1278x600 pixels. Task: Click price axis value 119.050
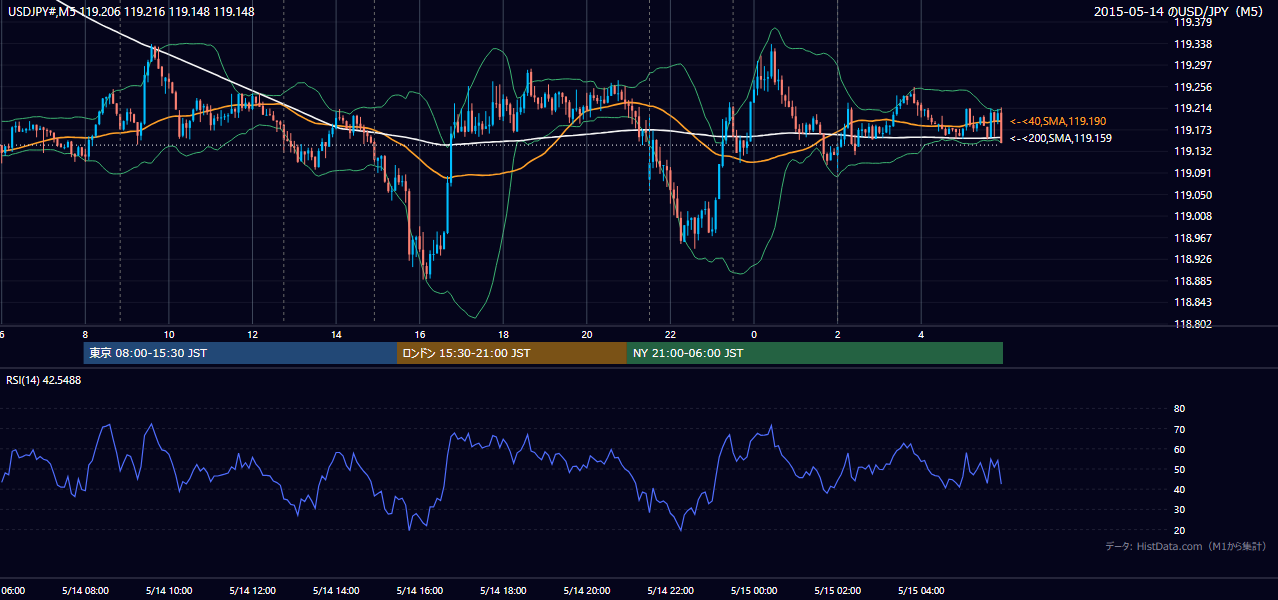pyautogui.click(x=1192, y=195)
